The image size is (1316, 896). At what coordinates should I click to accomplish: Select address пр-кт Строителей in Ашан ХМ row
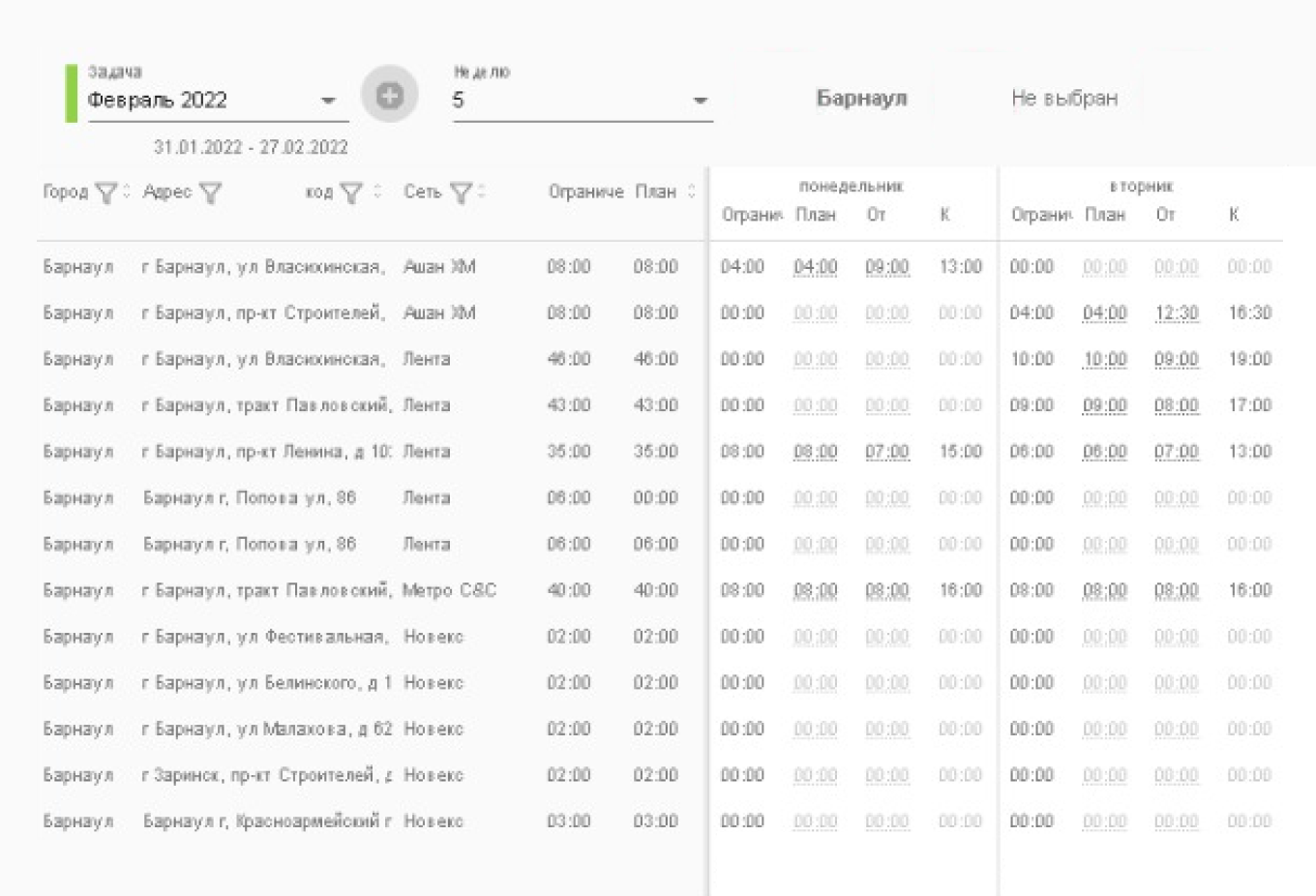[263, 313]
